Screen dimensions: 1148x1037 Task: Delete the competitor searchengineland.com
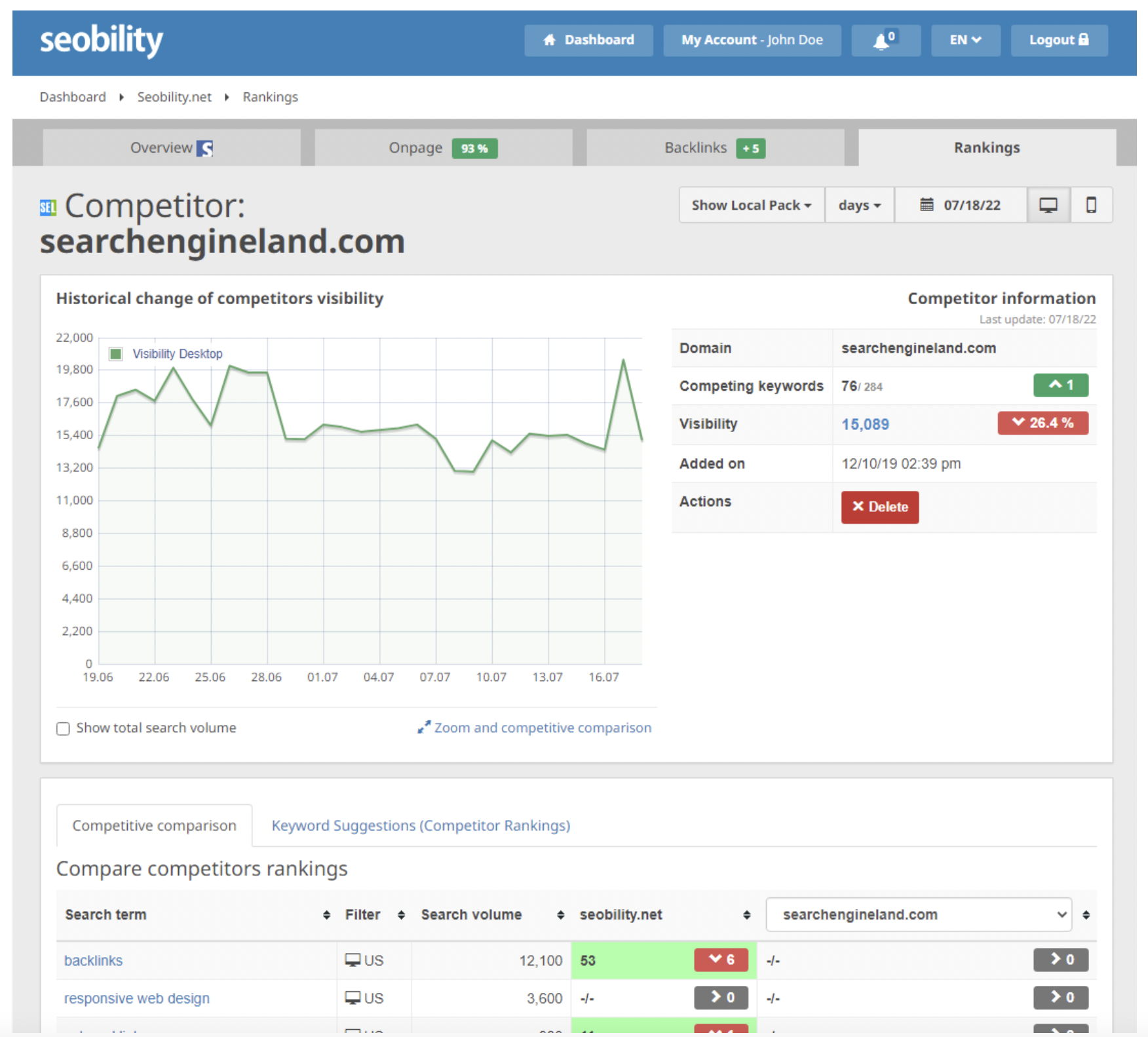[x=880, y=507]
